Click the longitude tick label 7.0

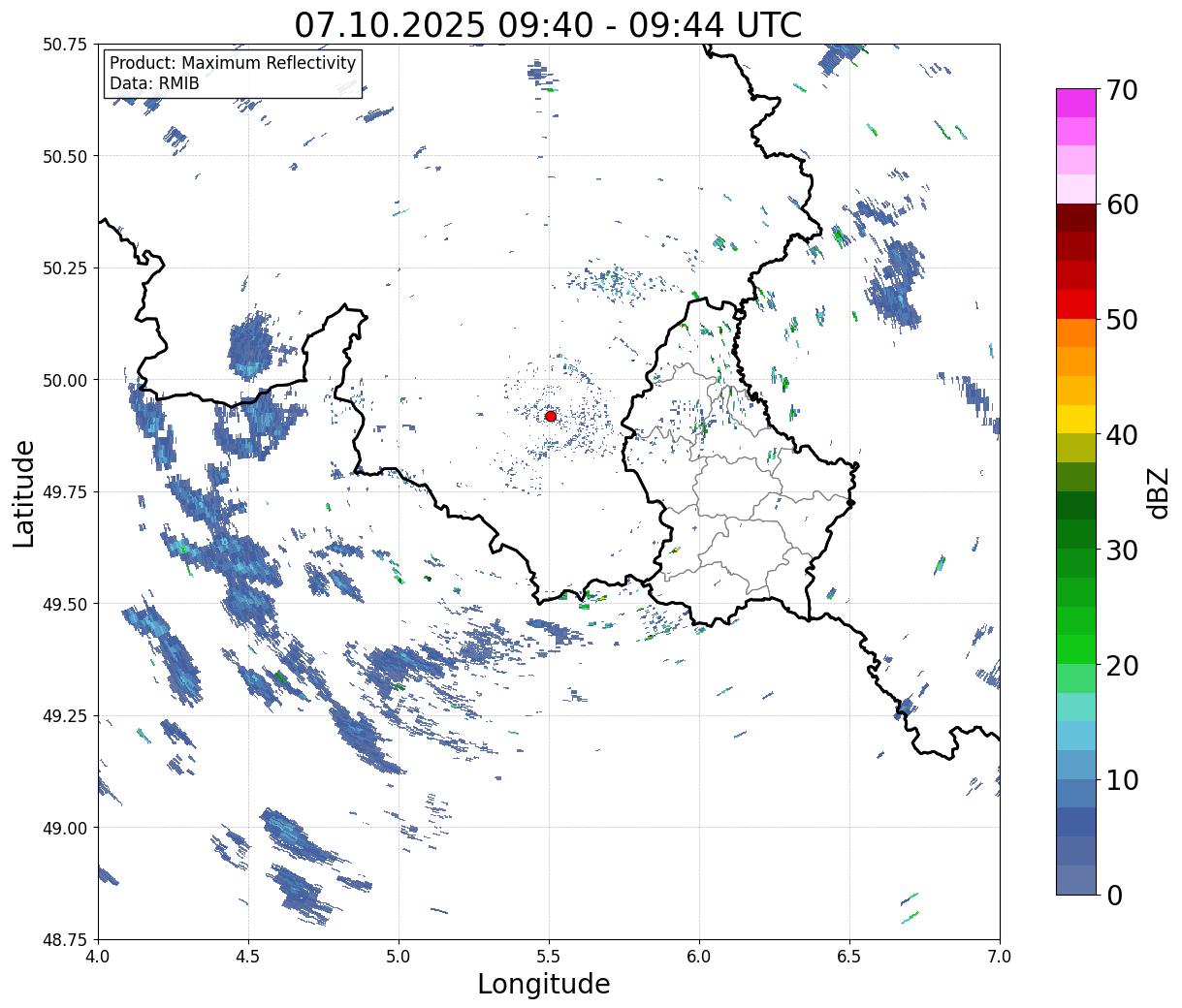(1000, 957)
